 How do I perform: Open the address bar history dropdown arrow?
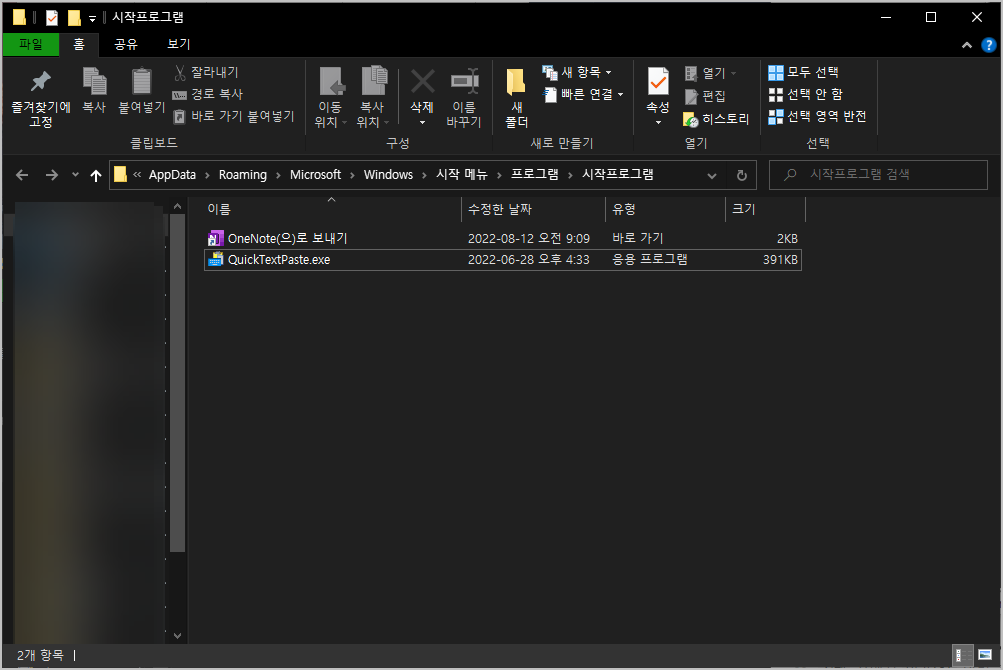[711, 174]
